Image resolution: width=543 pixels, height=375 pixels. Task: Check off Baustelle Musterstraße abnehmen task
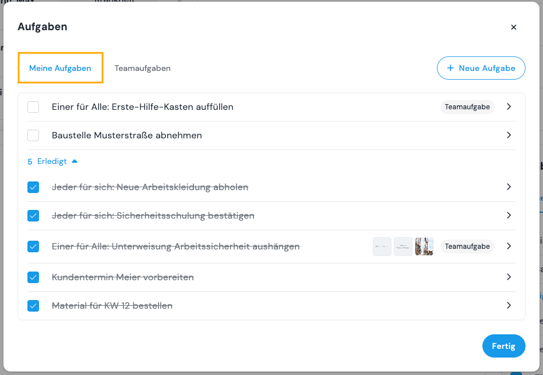pos(33,135)
